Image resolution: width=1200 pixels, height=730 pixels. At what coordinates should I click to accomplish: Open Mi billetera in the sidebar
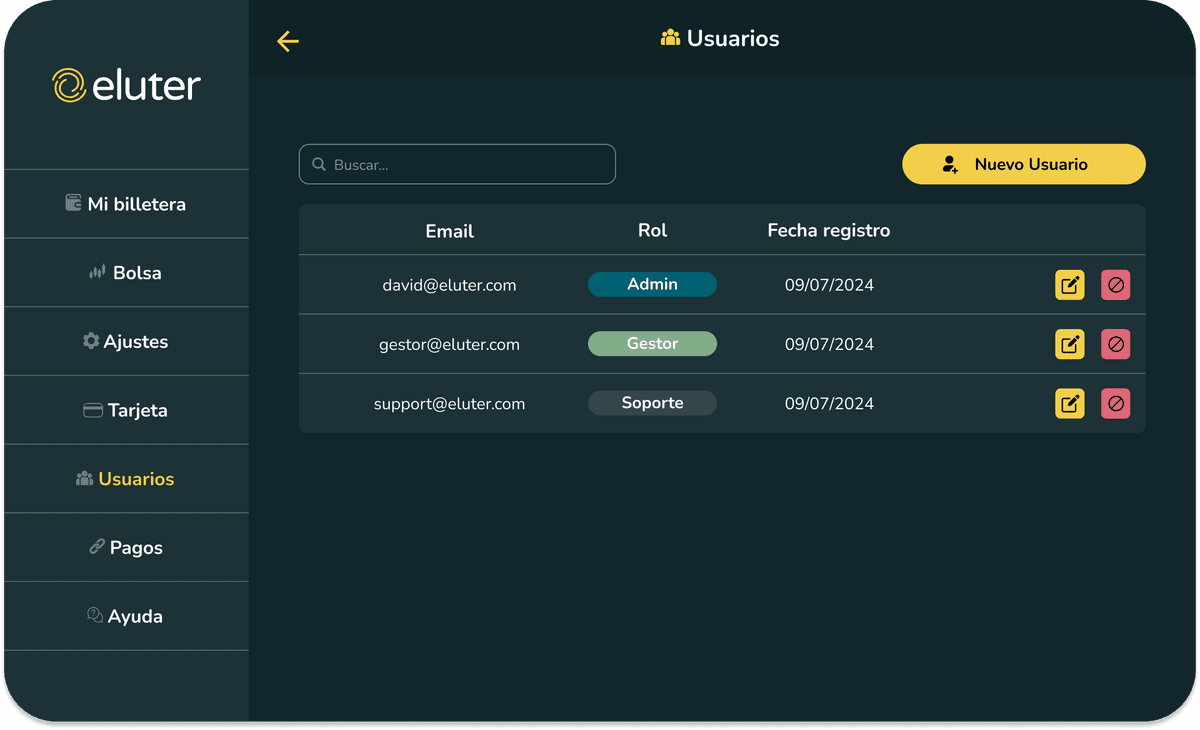coord(126,204)
